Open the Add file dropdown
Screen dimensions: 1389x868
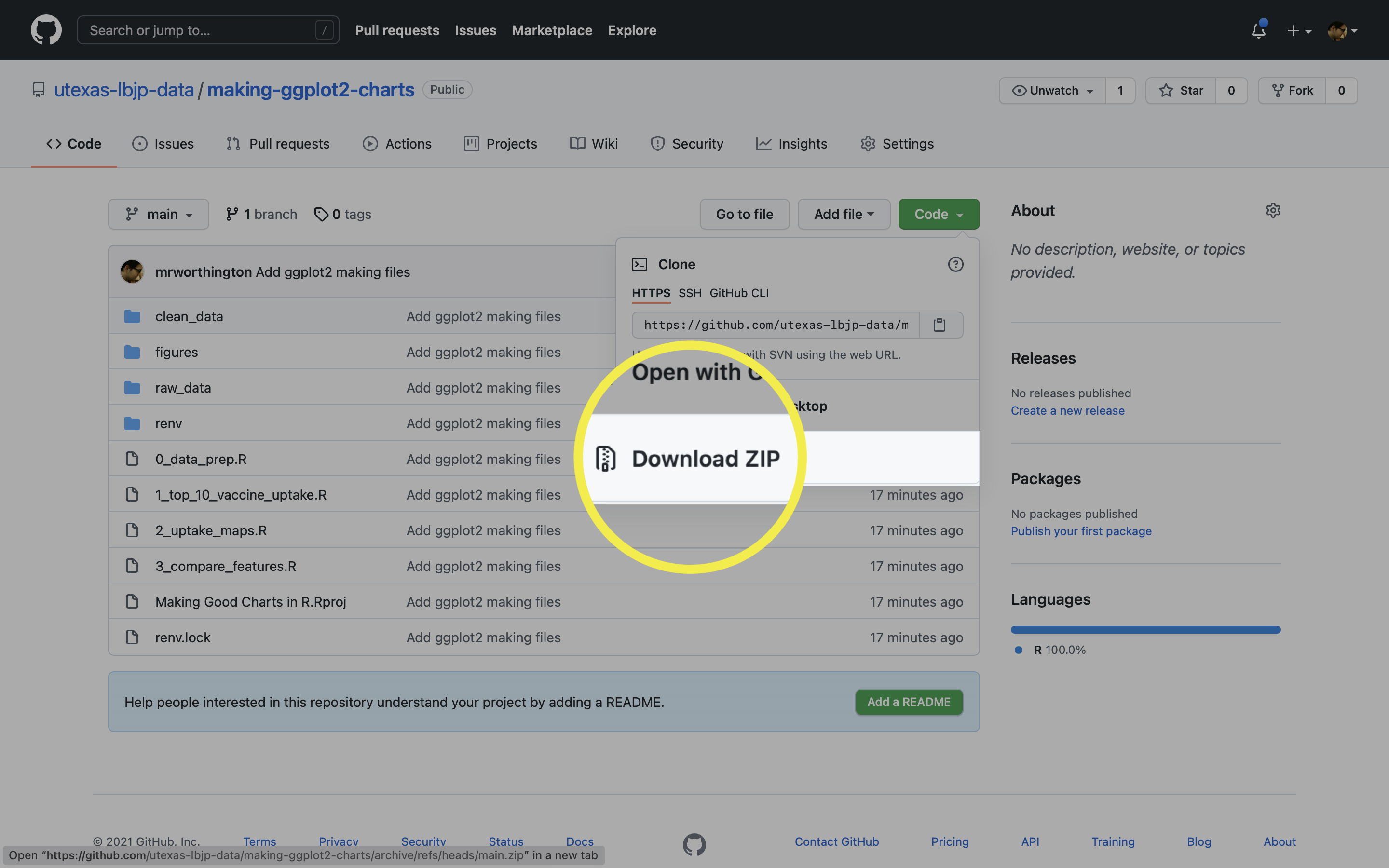pyautogui.click(x=843, y=214)
